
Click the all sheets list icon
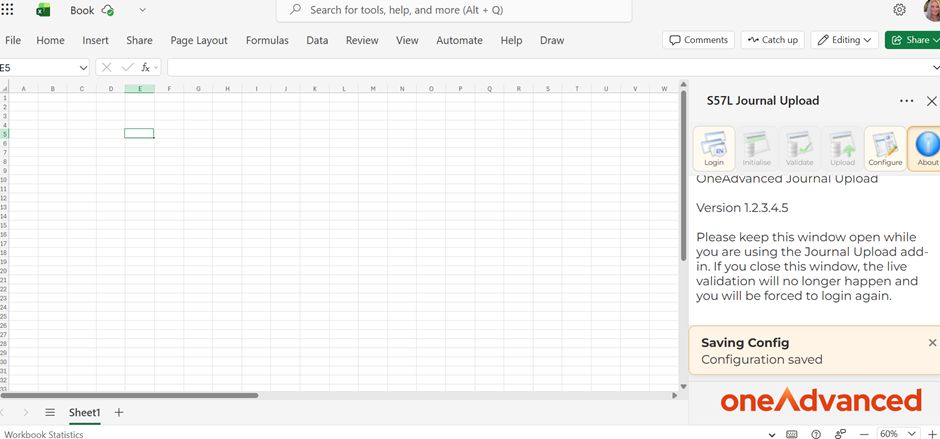point(50,412)
